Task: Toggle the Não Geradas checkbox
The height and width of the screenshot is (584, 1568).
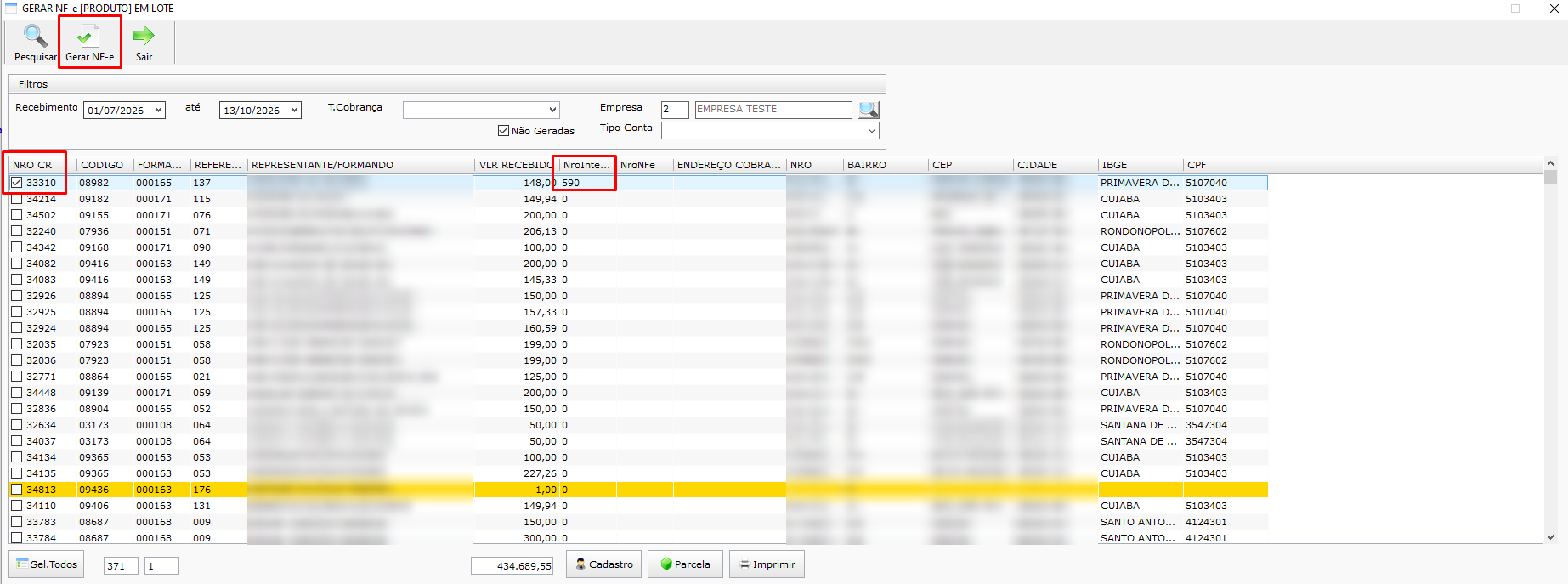Action: tap(503, 131)
